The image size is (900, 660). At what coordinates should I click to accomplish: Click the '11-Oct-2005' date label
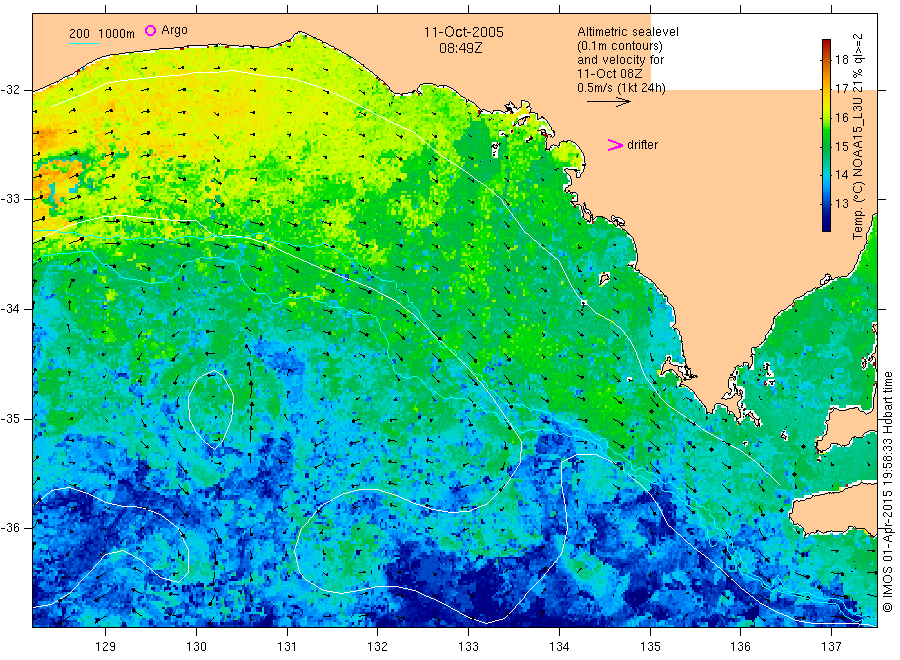pyautogui.click(x=464, y=32)
